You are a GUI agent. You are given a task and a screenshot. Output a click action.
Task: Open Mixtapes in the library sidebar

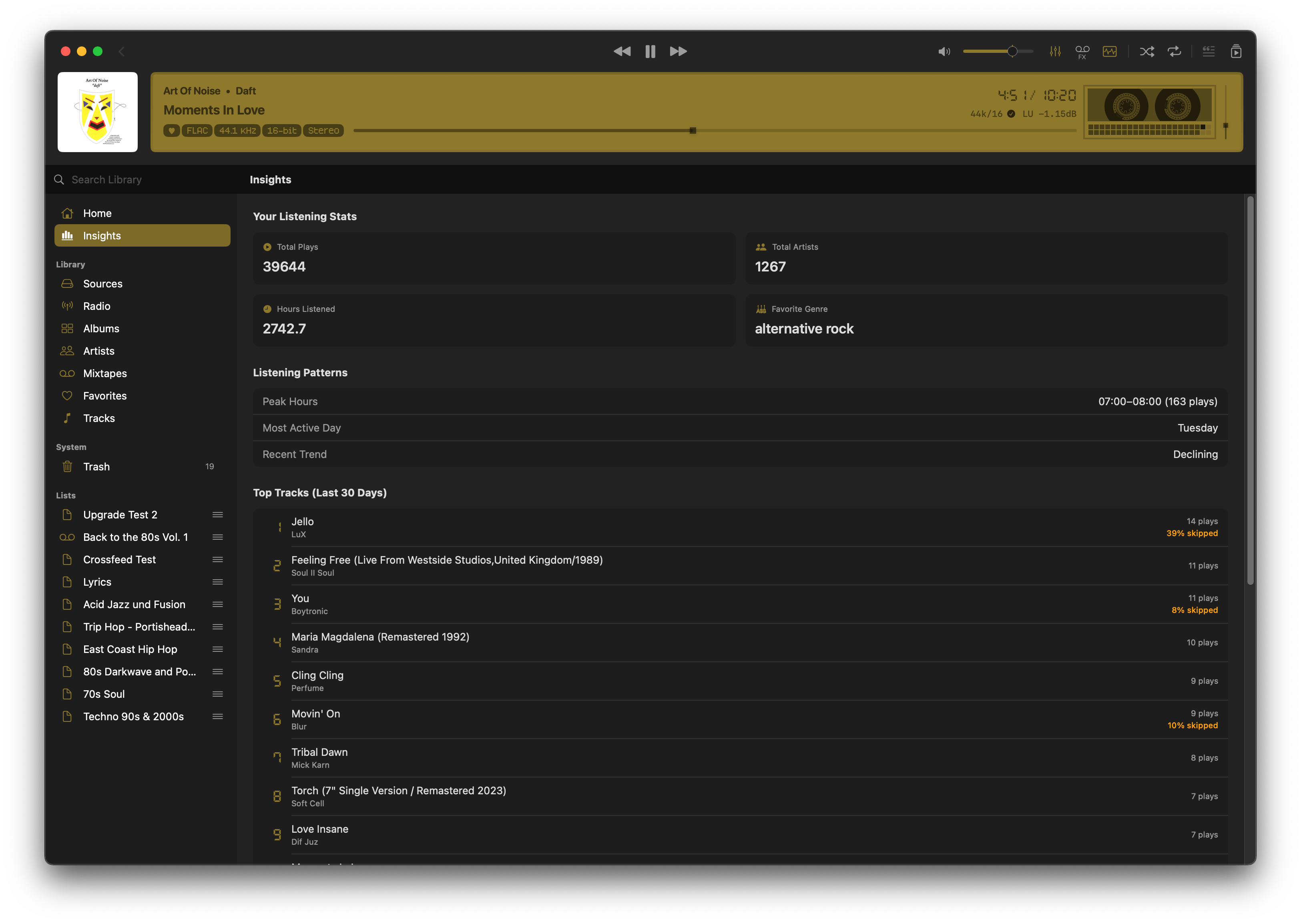(104, 374)
